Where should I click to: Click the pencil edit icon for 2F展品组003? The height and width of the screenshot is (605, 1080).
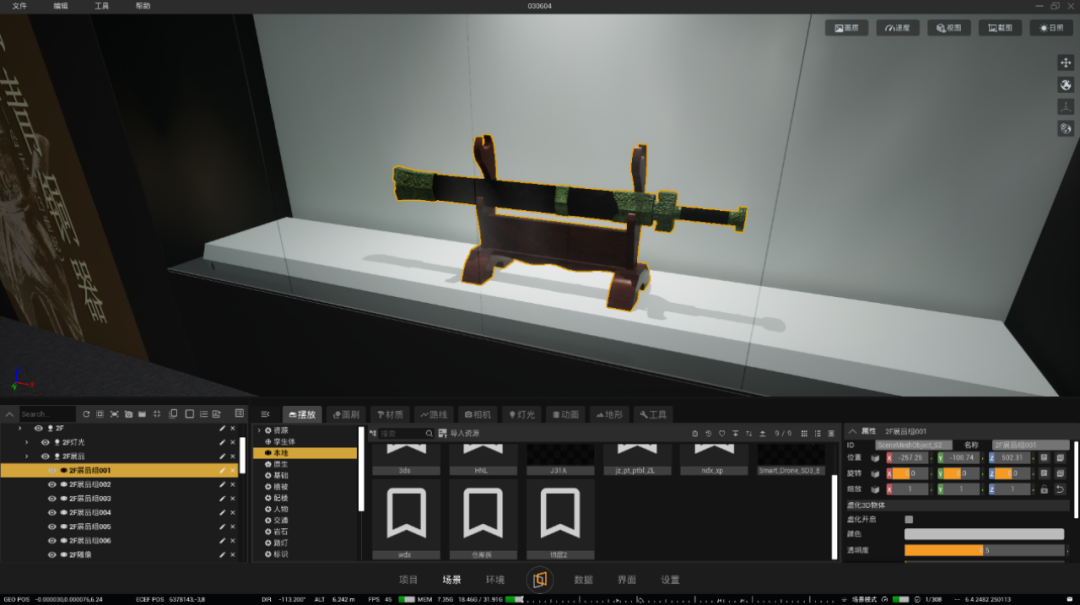click(x=222, y=498)
